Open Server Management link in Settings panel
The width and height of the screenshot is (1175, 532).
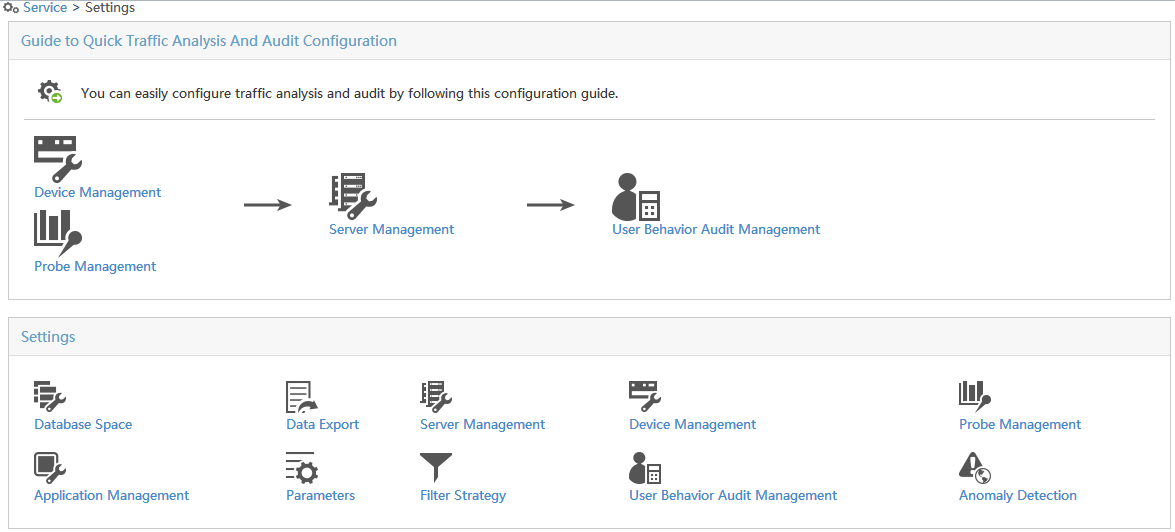point(483,424)
